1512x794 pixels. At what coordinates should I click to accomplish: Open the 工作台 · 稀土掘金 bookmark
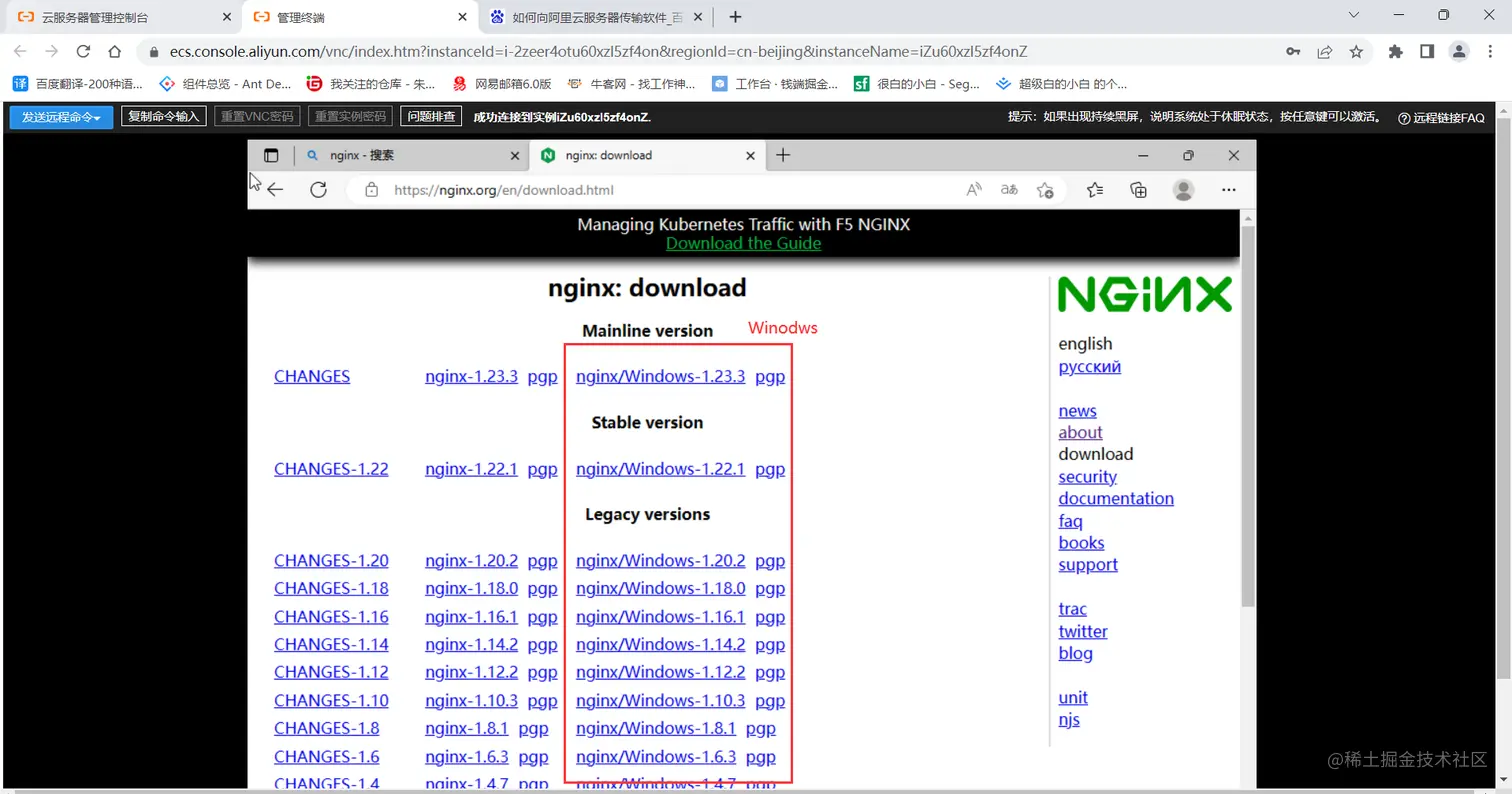coord(775,84)
